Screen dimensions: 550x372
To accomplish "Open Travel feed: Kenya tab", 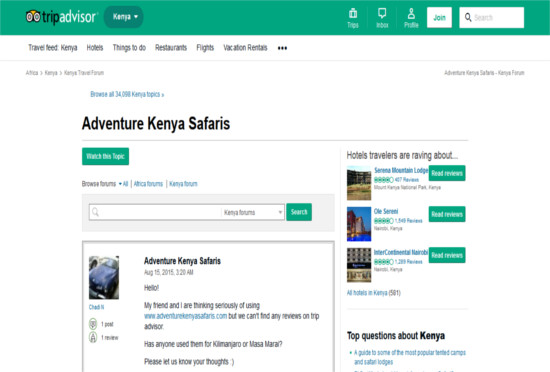I will [53, 48].
